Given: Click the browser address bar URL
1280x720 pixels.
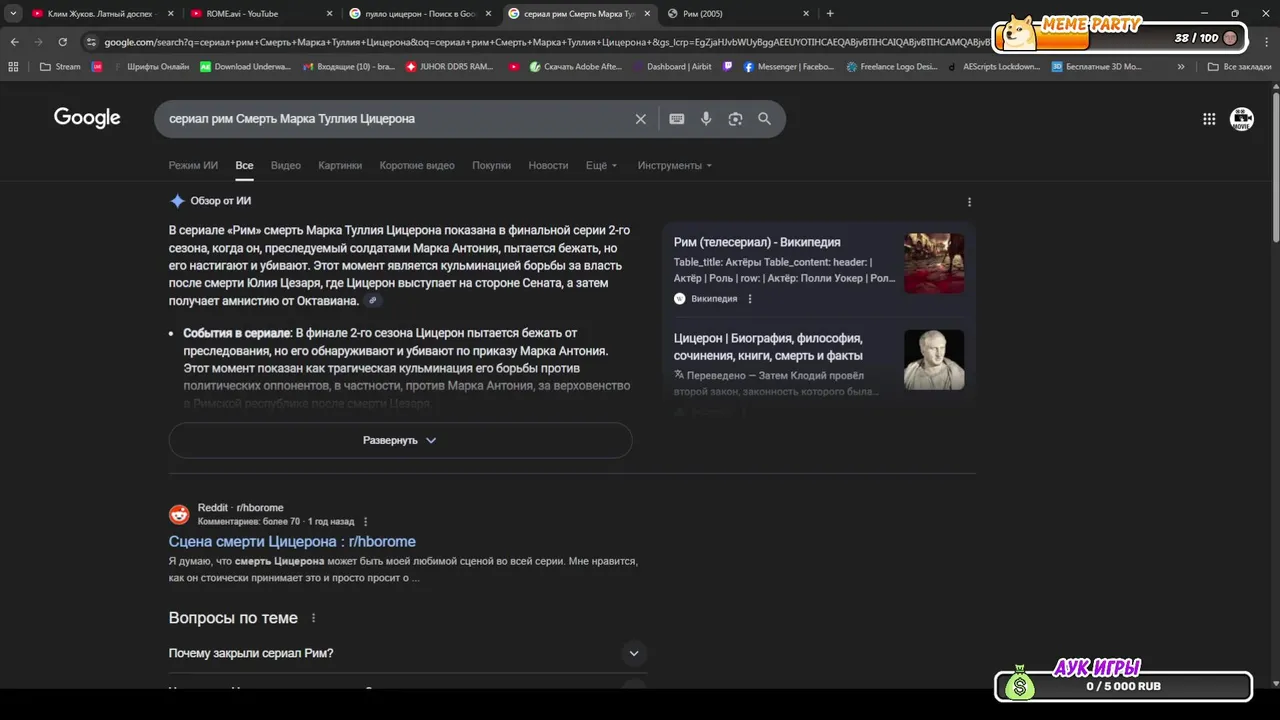Looking at the screenshot, I should coord(545,42).
